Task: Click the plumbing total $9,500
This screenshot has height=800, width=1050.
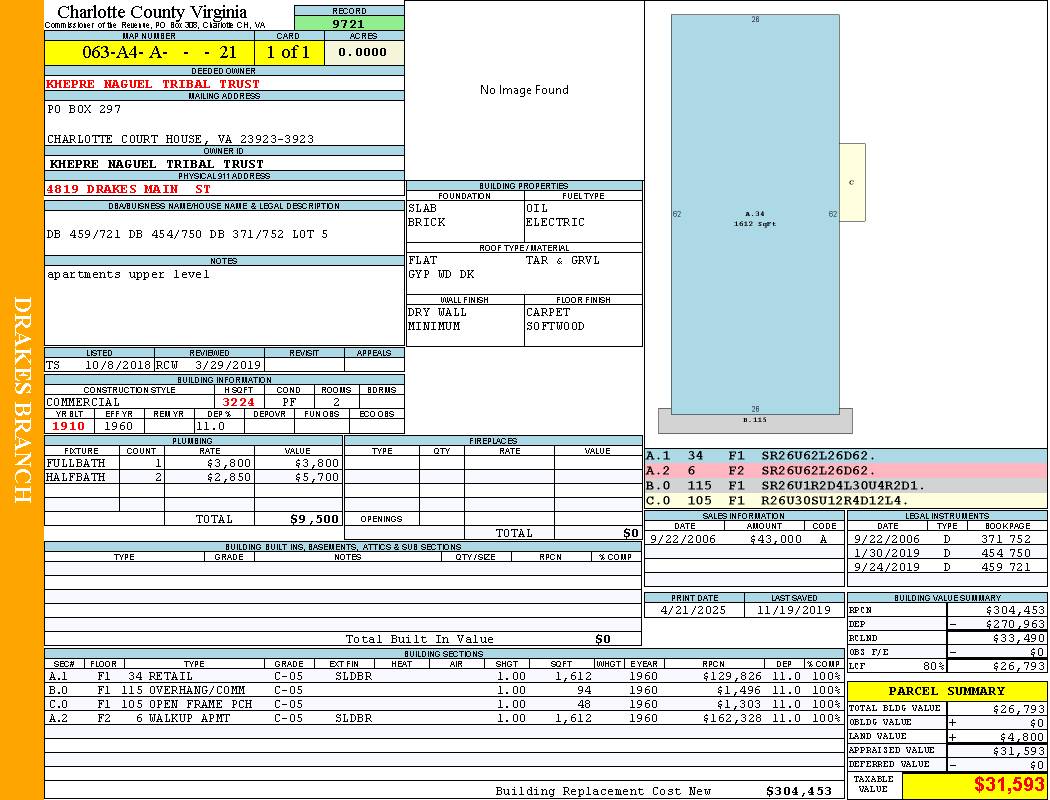Action: 315,519
